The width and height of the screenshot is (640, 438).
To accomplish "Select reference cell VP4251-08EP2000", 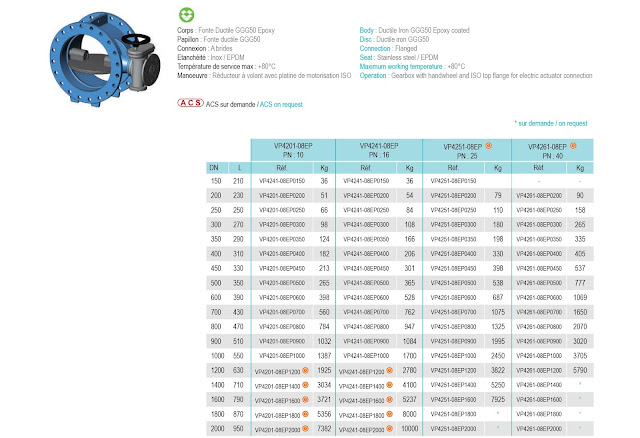I will 453,429.
